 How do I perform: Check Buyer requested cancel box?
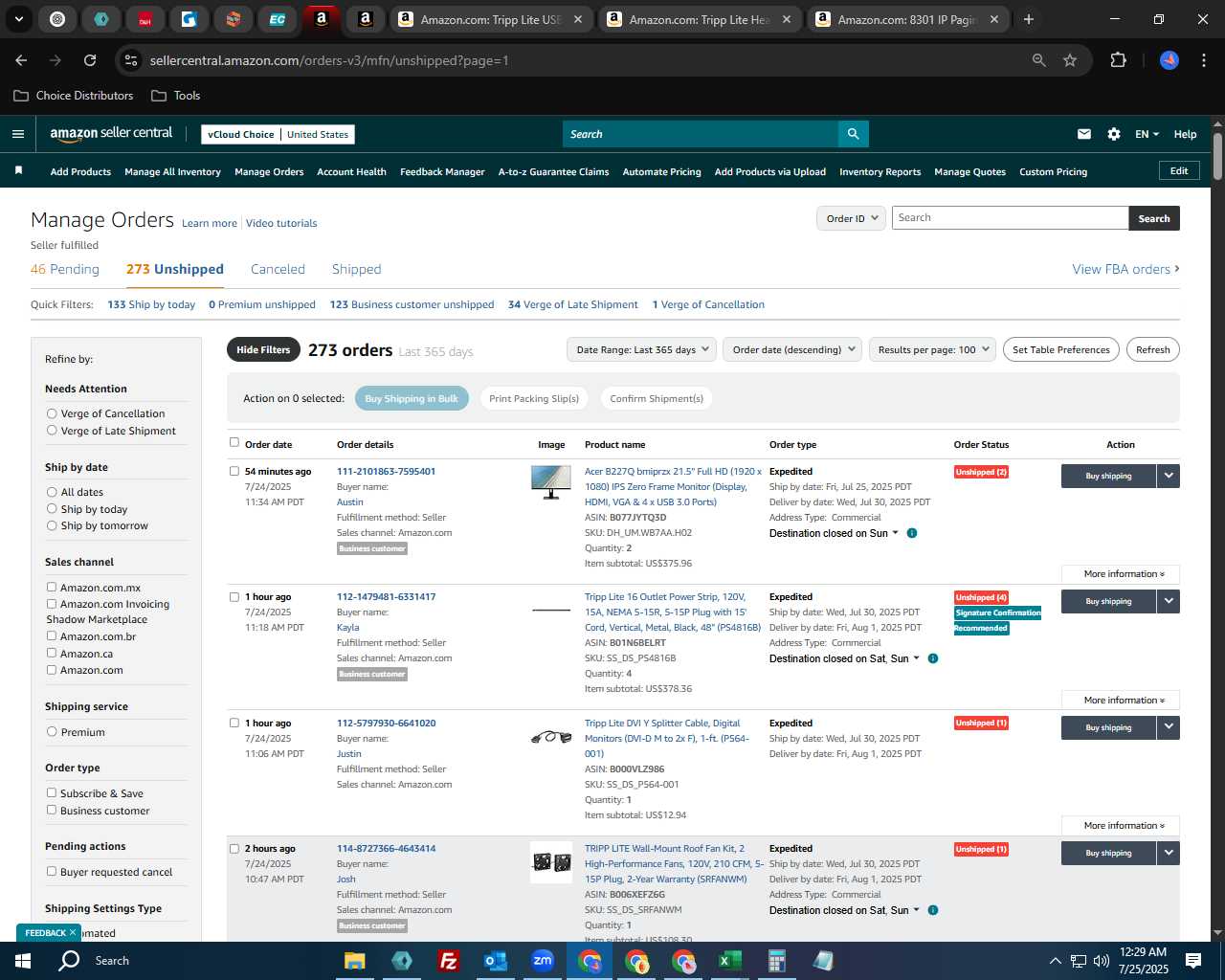point(52,871)
